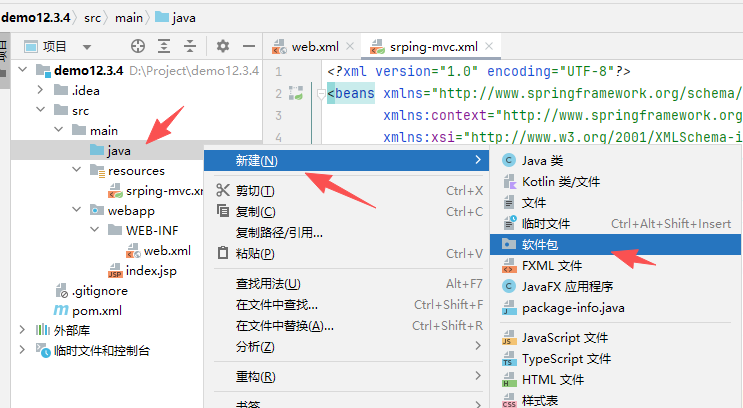Screen dimensions: 743x408
Task: Switch to the srping-mvc.xml tab
Action: tap(434, 47)
